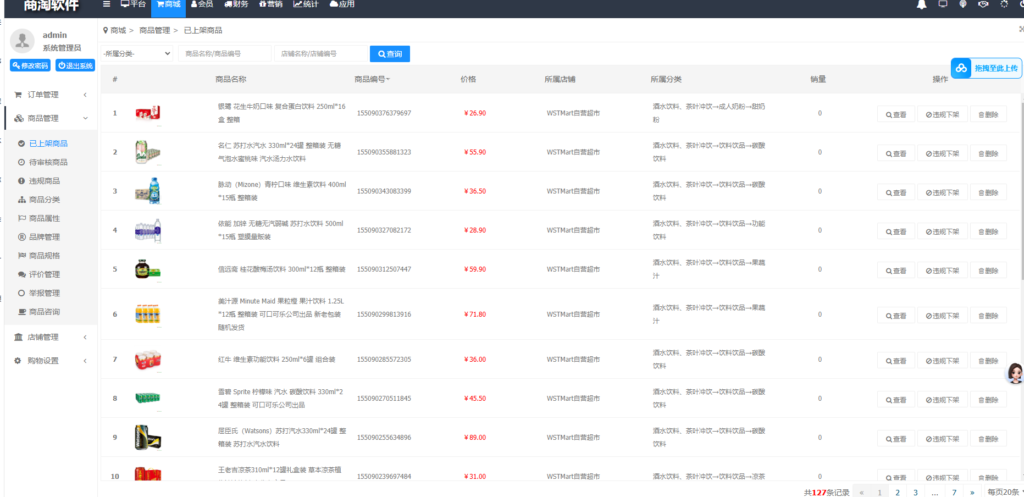Viewport: 1024px width, 497px height.
Task: Go to page 2 in pagination
Action: [x=899, y=492]
